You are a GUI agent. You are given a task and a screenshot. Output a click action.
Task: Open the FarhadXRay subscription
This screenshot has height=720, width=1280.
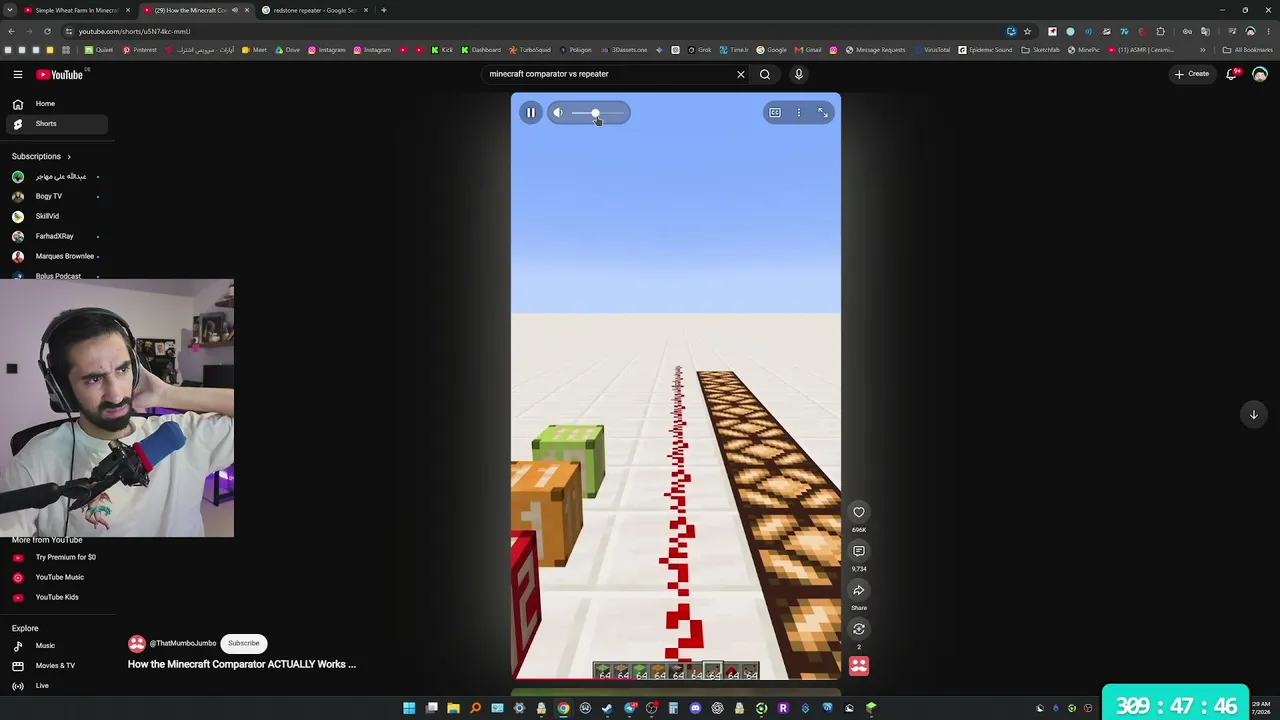tap(55, 236)
